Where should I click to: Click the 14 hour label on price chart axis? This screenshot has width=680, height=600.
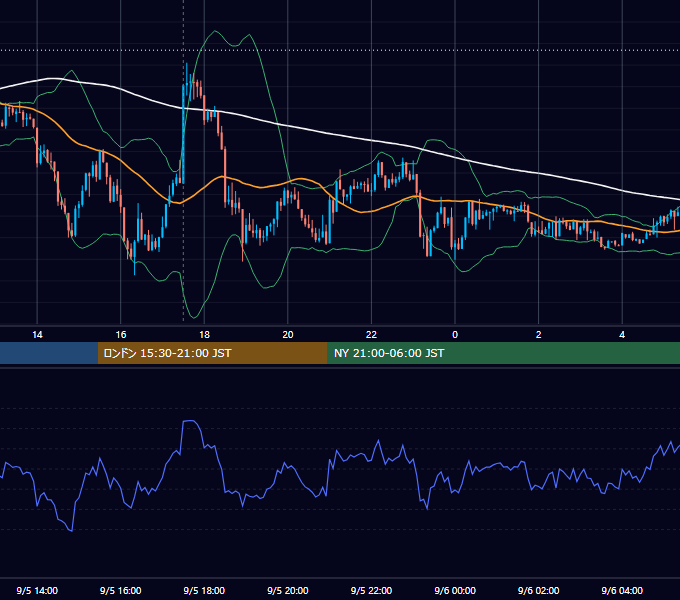37,335
